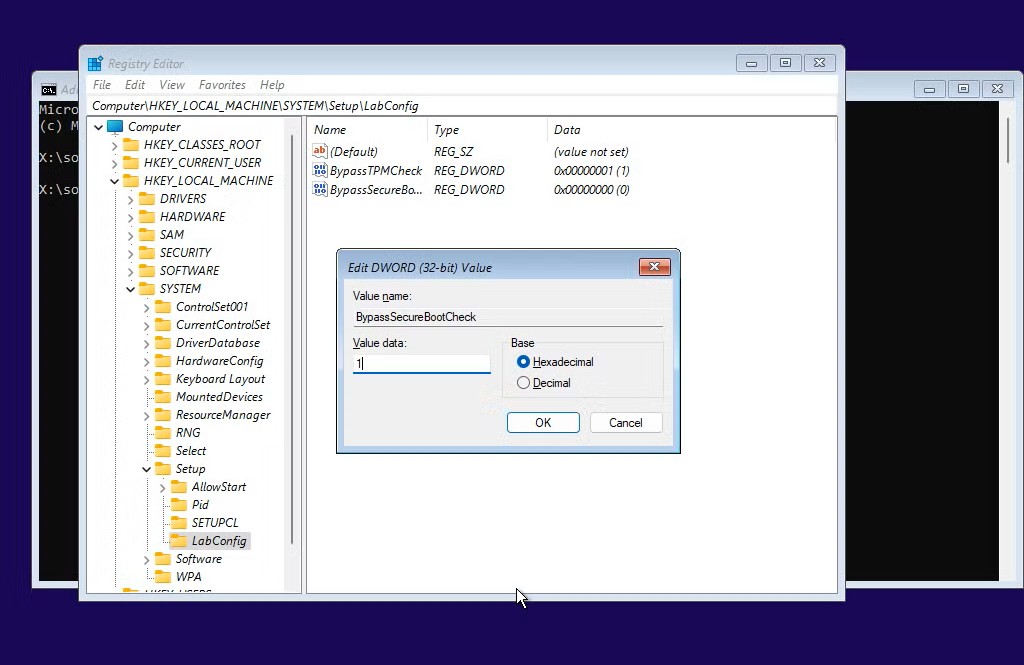Image resolution: width=1024 pixels, height=665 pixels.
Task: Open the Edit menu
Action: [134, 85]
